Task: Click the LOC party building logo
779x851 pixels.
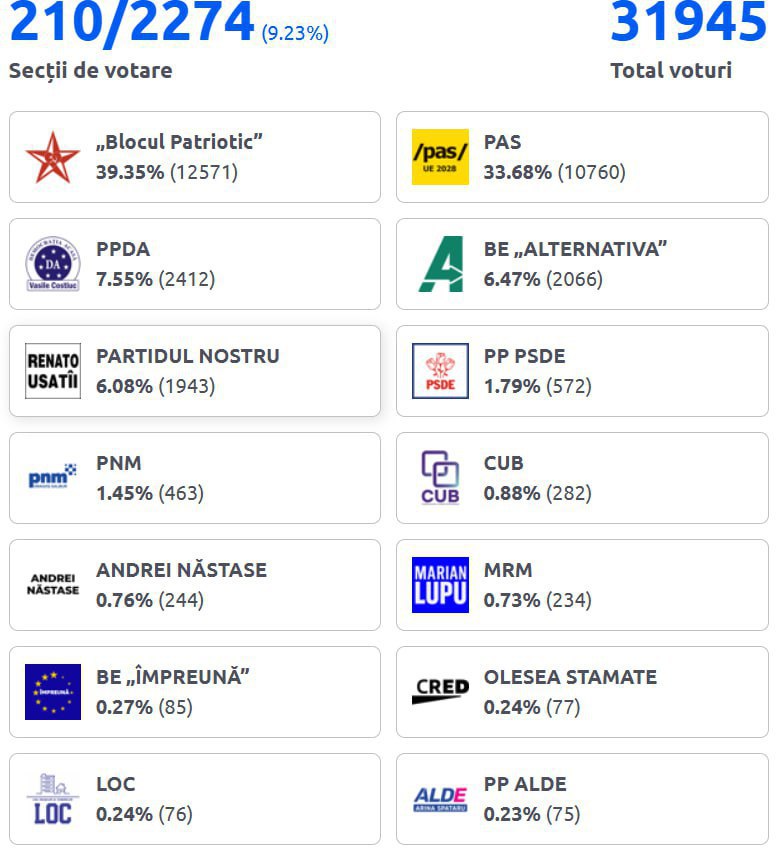Action: click(52, 799)
